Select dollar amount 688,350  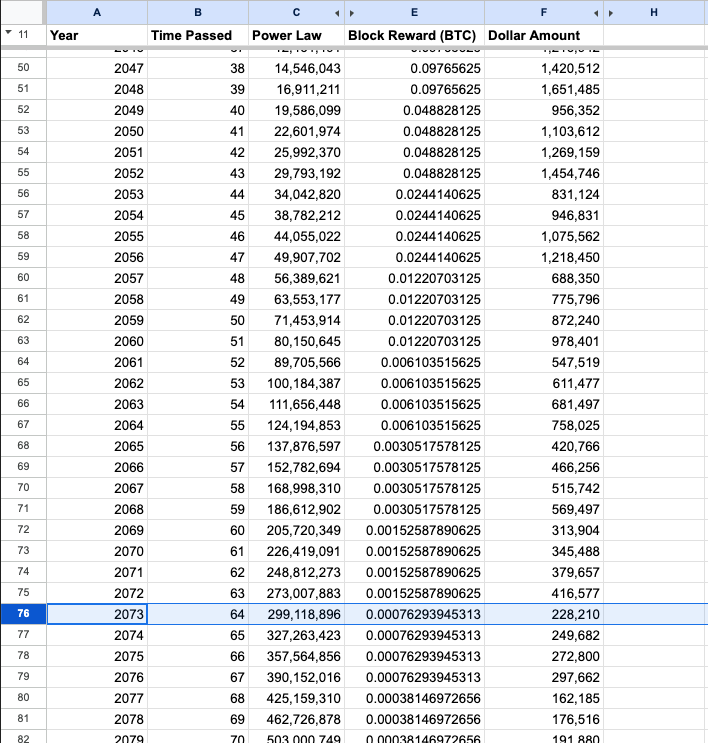[x=544, y=278]
